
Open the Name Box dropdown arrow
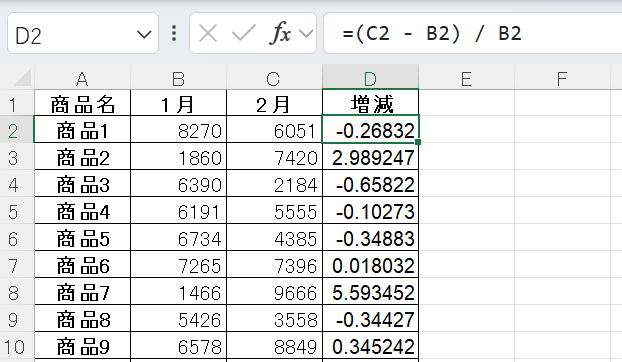144,35
